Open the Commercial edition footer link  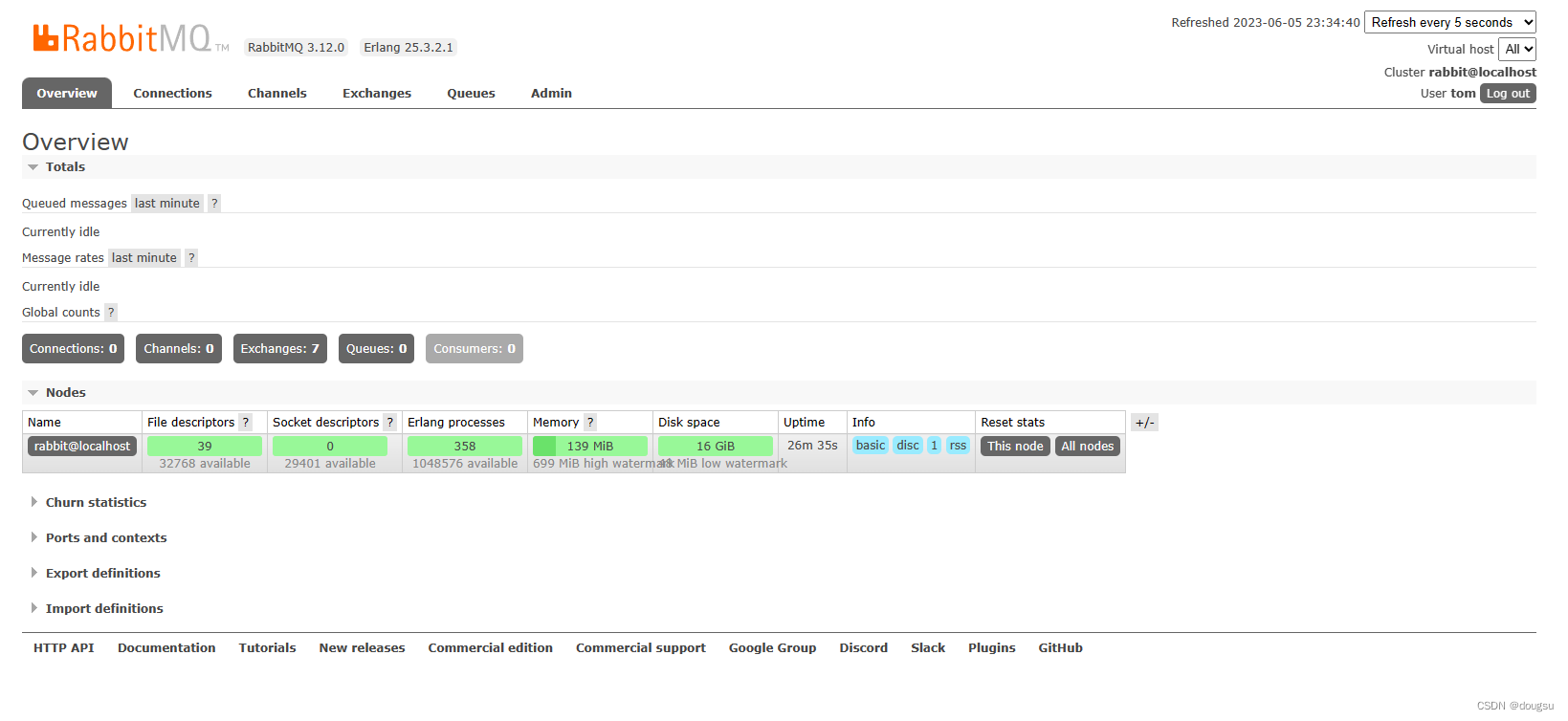coord(491,648)
